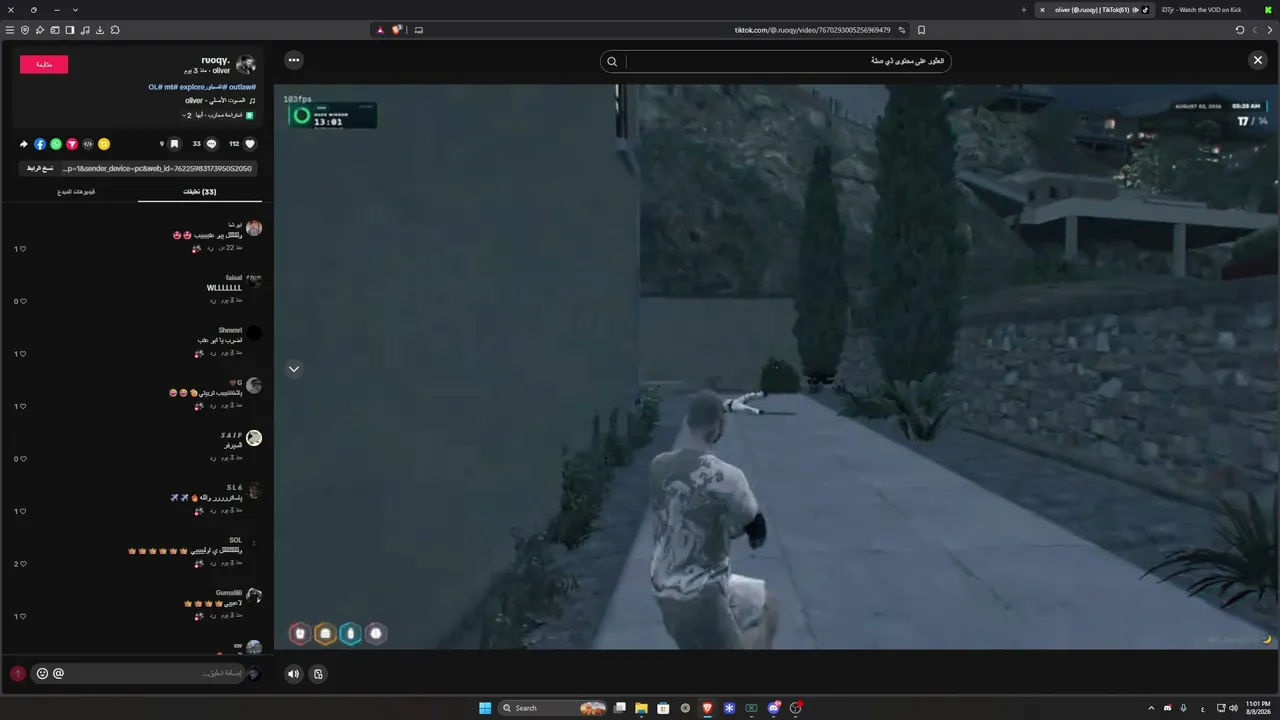This screenshot has height=720, width=1280.
Task: Click the Windows taskbar Search box
Action: point(552,708)
